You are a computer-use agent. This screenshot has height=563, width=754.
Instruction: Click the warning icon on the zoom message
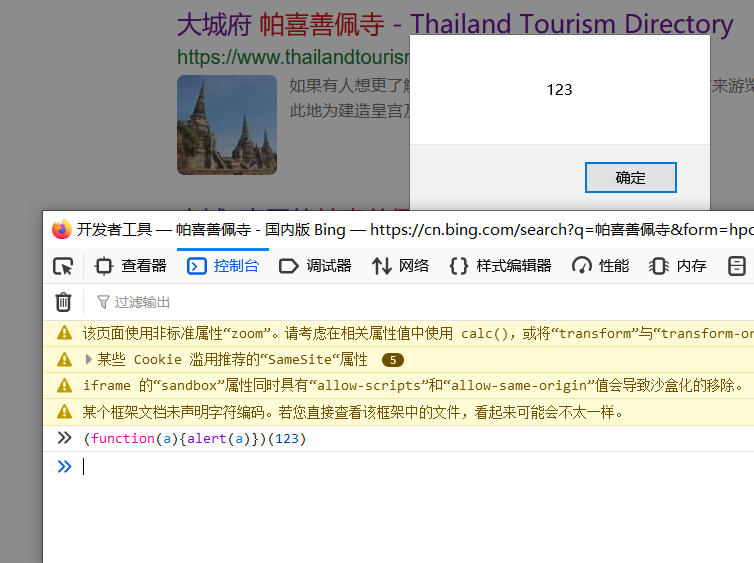click(x=64, y=333)
